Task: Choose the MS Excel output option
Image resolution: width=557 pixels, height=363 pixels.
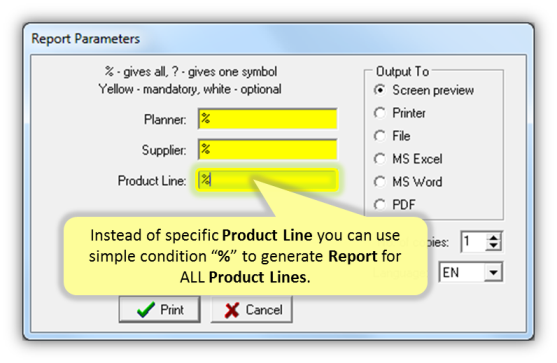Action: (x=380, y=159)
